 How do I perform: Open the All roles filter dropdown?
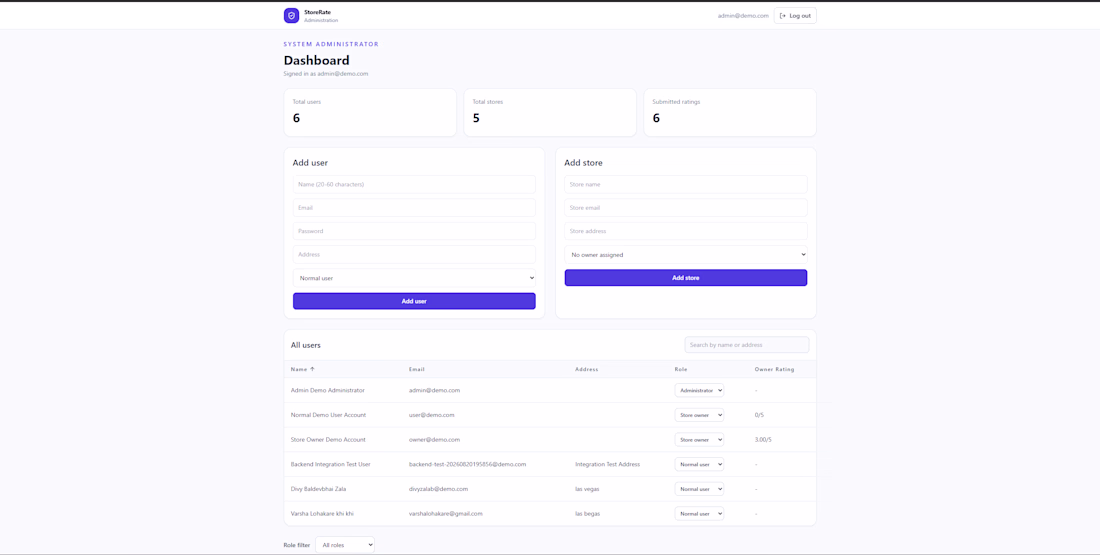[x=344, y=544]
